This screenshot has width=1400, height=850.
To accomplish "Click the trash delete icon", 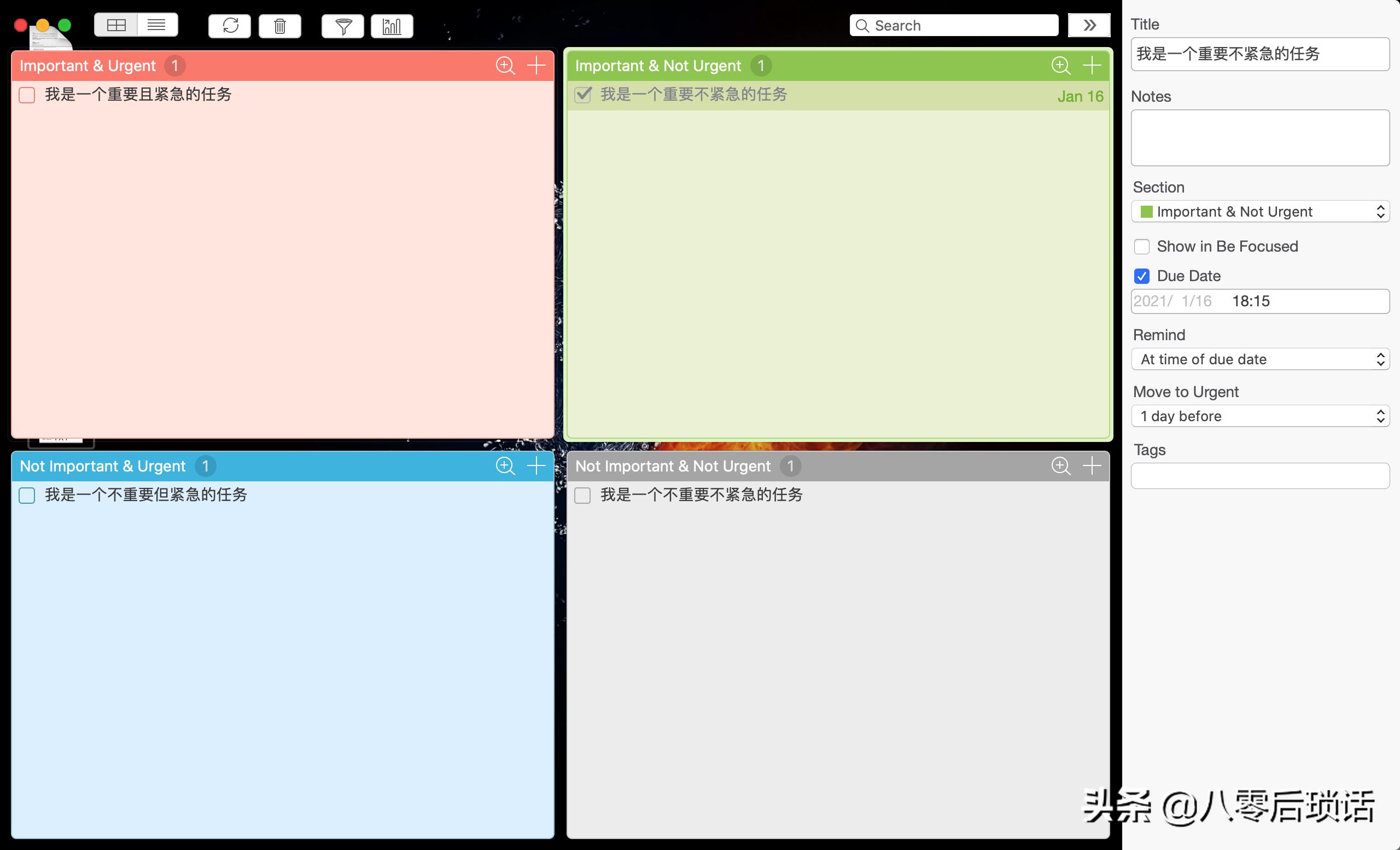I will point(279,26).
